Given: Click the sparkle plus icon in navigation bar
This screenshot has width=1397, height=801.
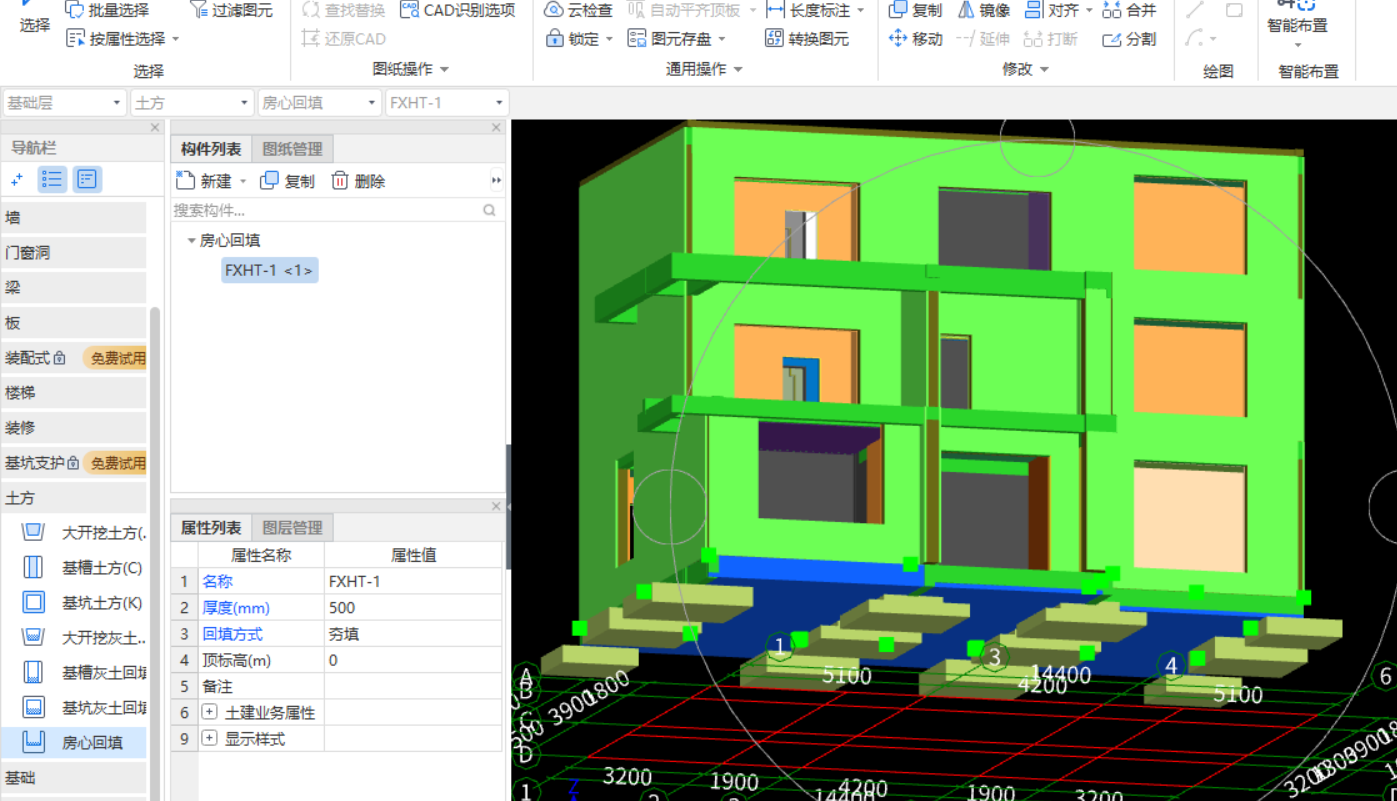Looking at the screenshot, I should point(16,180).
